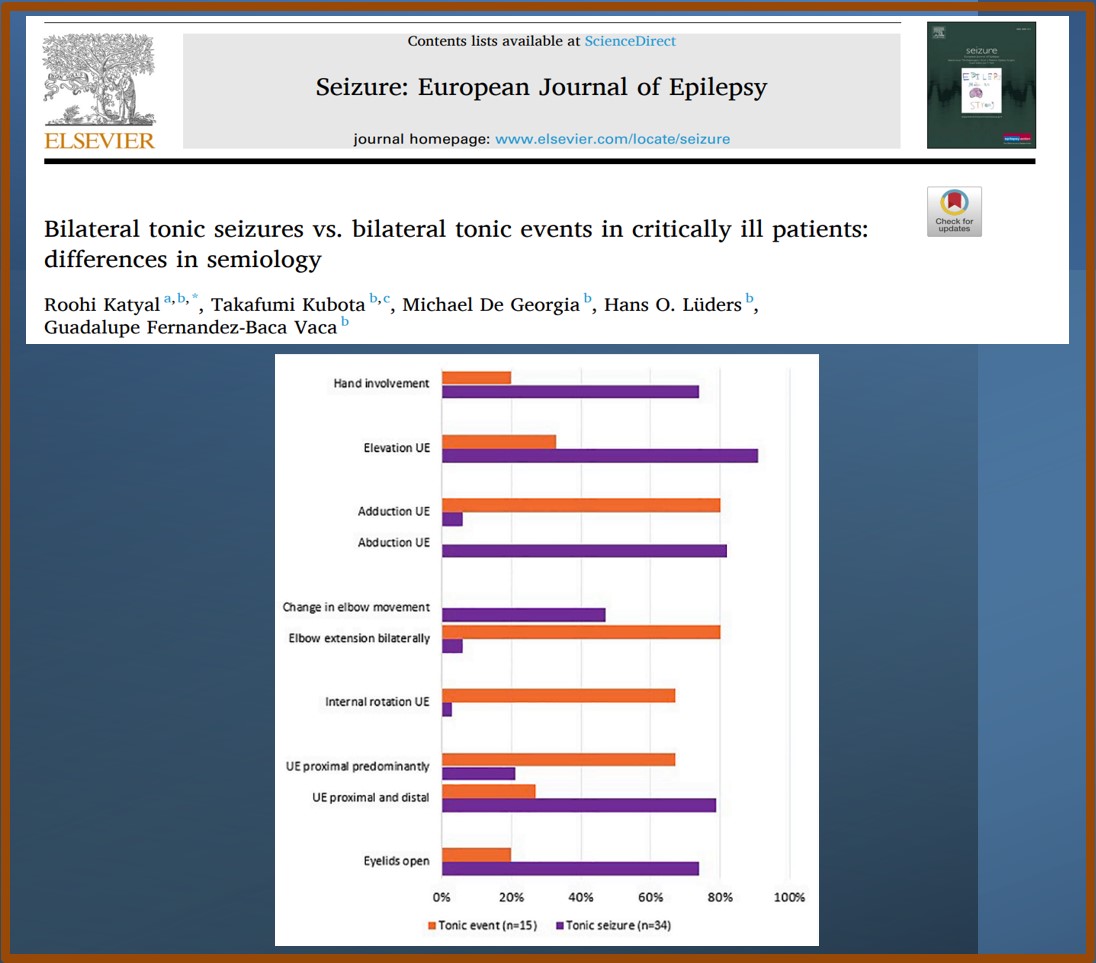Open the Seizure journal cover thumbnail

pos(981,85)
